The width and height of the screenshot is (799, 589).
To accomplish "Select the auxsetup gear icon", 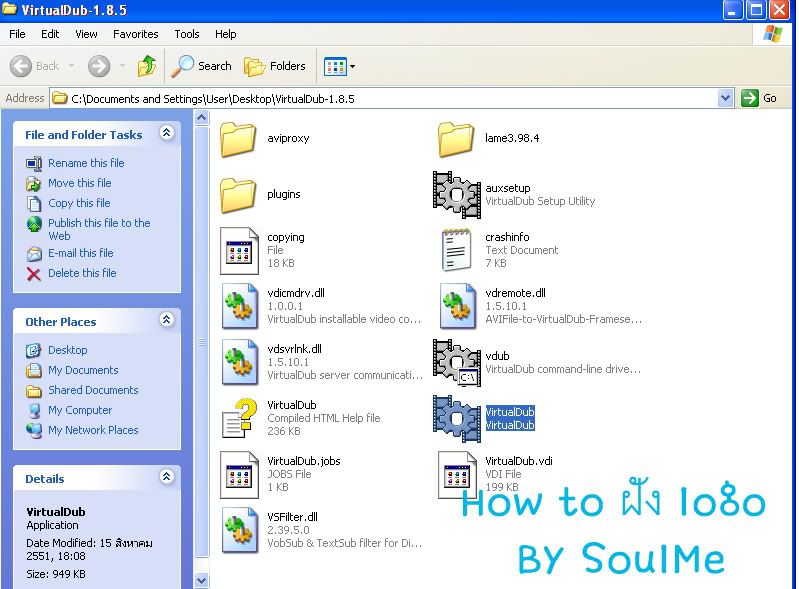I will click(457, 195).
